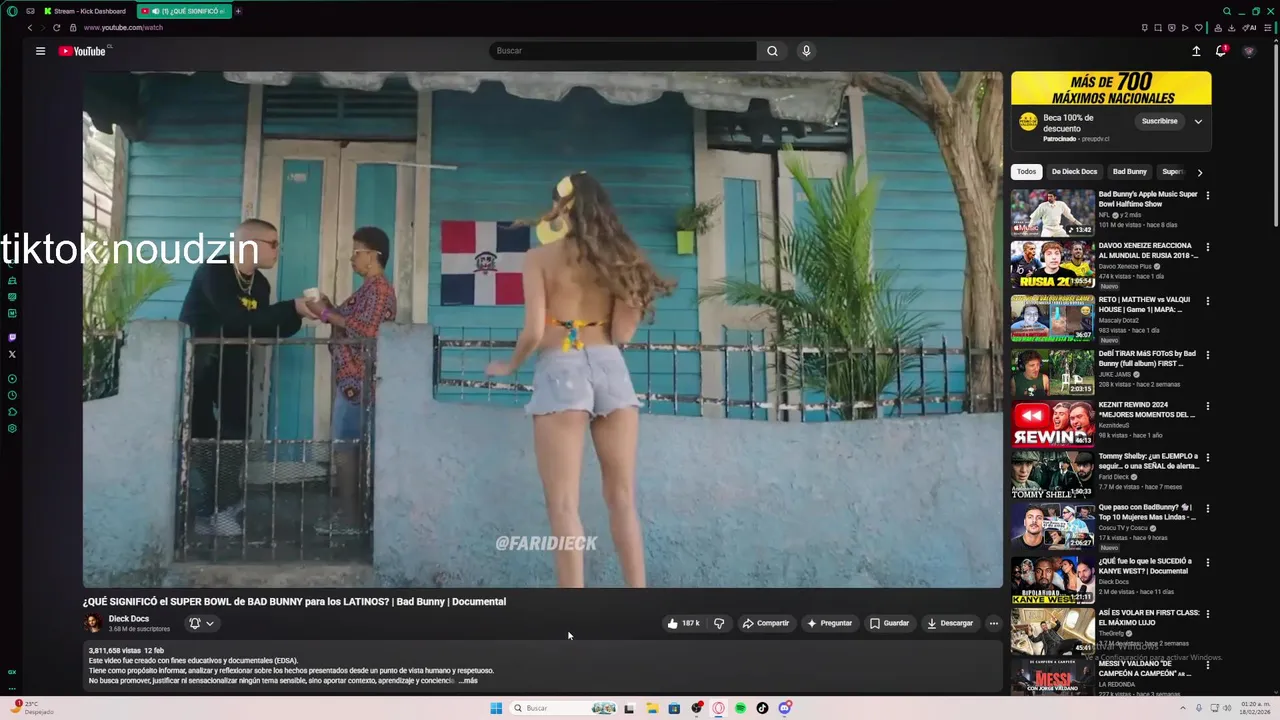Open the browser search tabs magnifier

click(x=1227, y=11)
